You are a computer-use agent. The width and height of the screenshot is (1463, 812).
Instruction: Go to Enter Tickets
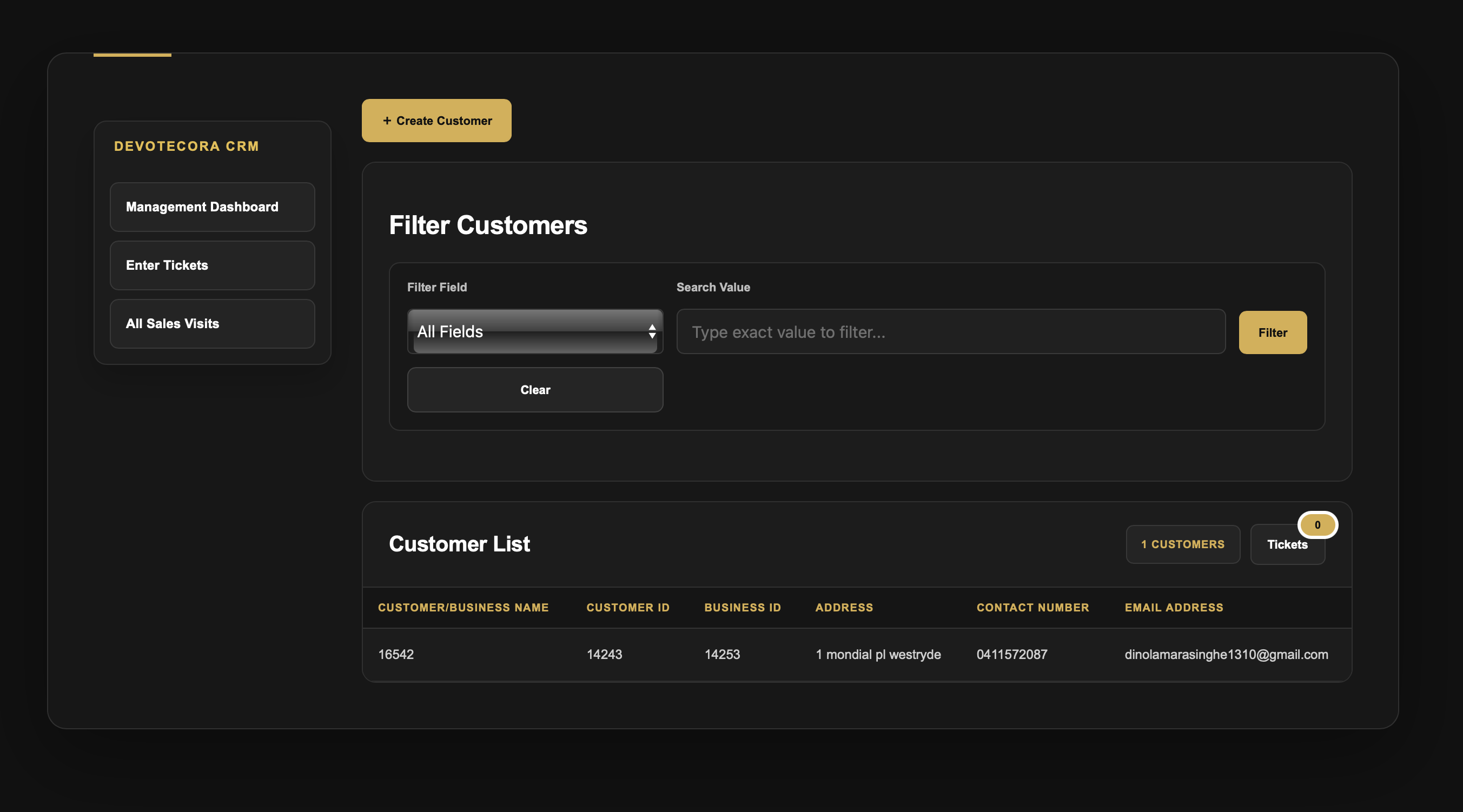(212, 265)
